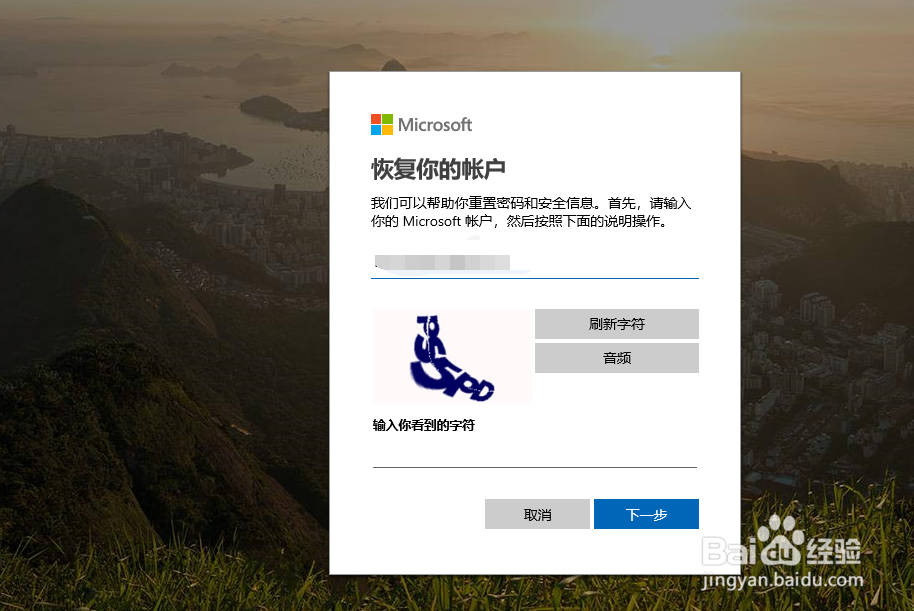Click the 输入你看到的字符 label
Image resolution: width=914 pixels, height=611 pixels.
(424, 425)
